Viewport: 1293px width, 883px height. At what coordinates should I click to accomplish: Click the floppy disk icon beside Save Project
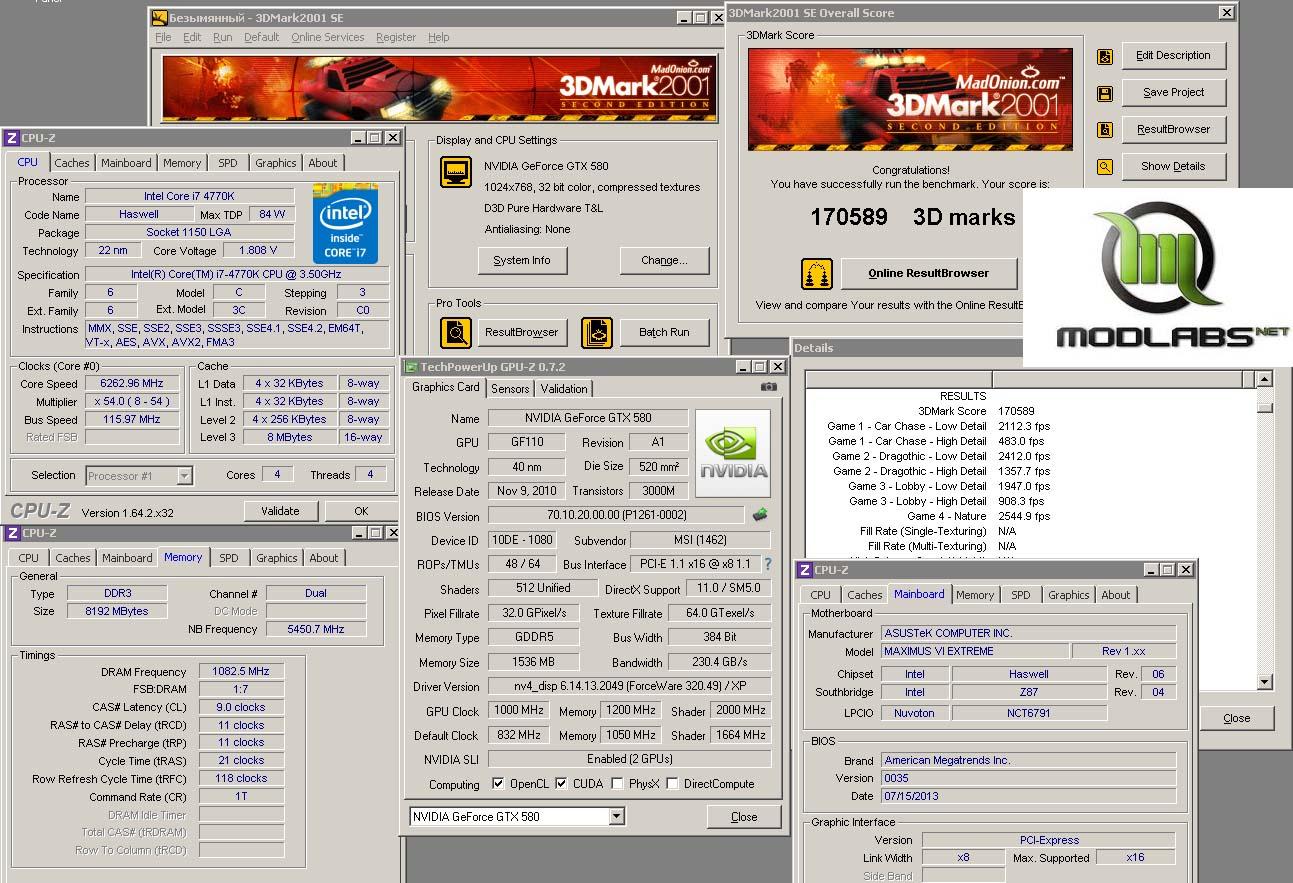point(1104,94)
